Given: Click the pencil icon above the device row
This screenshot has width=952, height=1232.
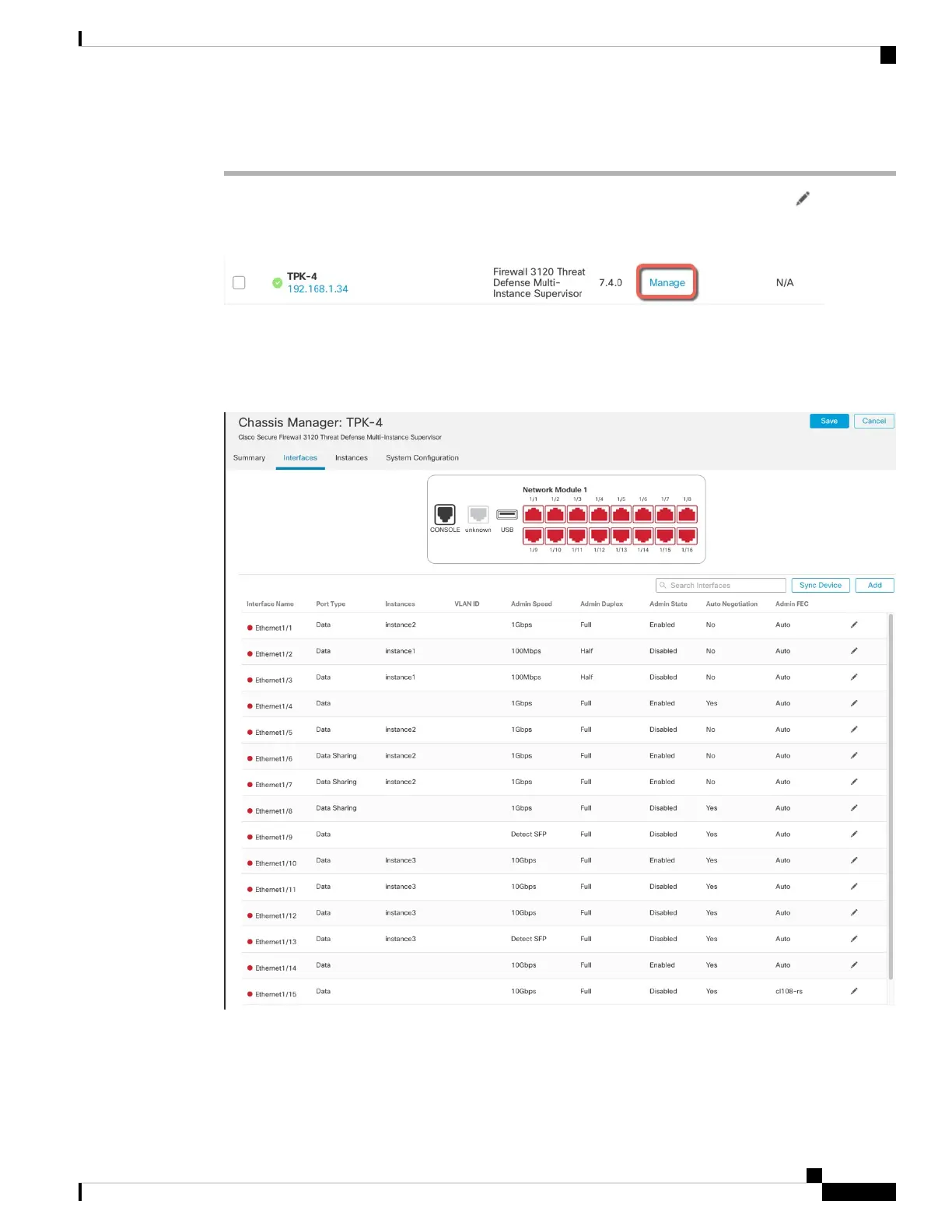Looking at the screenshot, I should click(803, 198).
